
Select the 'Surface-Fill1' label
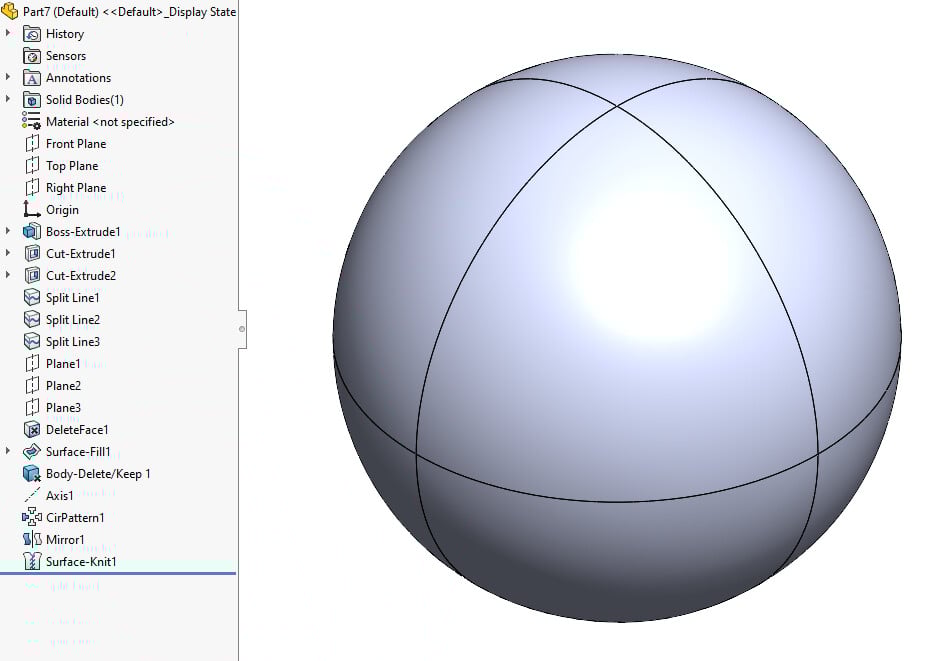[79, 452]
